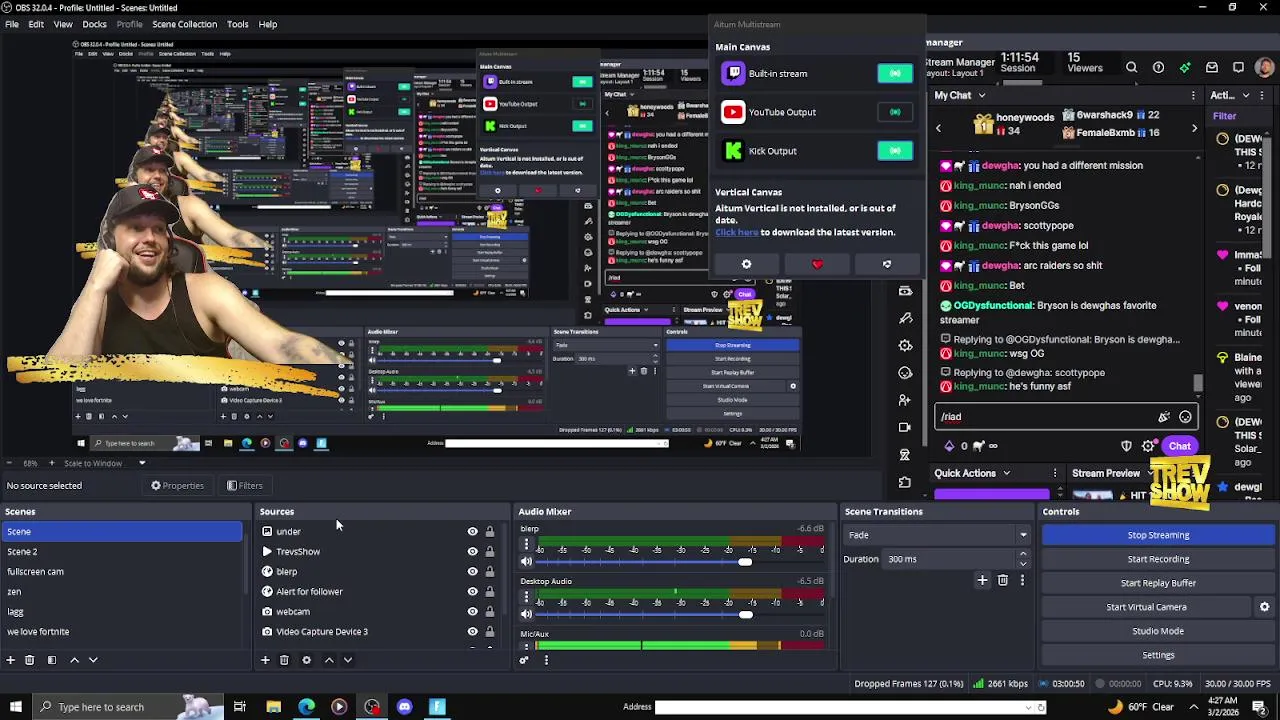Move scene up arrow in Scenes dock
This screenshot has width=1280, height=720.
pos(74,660)
